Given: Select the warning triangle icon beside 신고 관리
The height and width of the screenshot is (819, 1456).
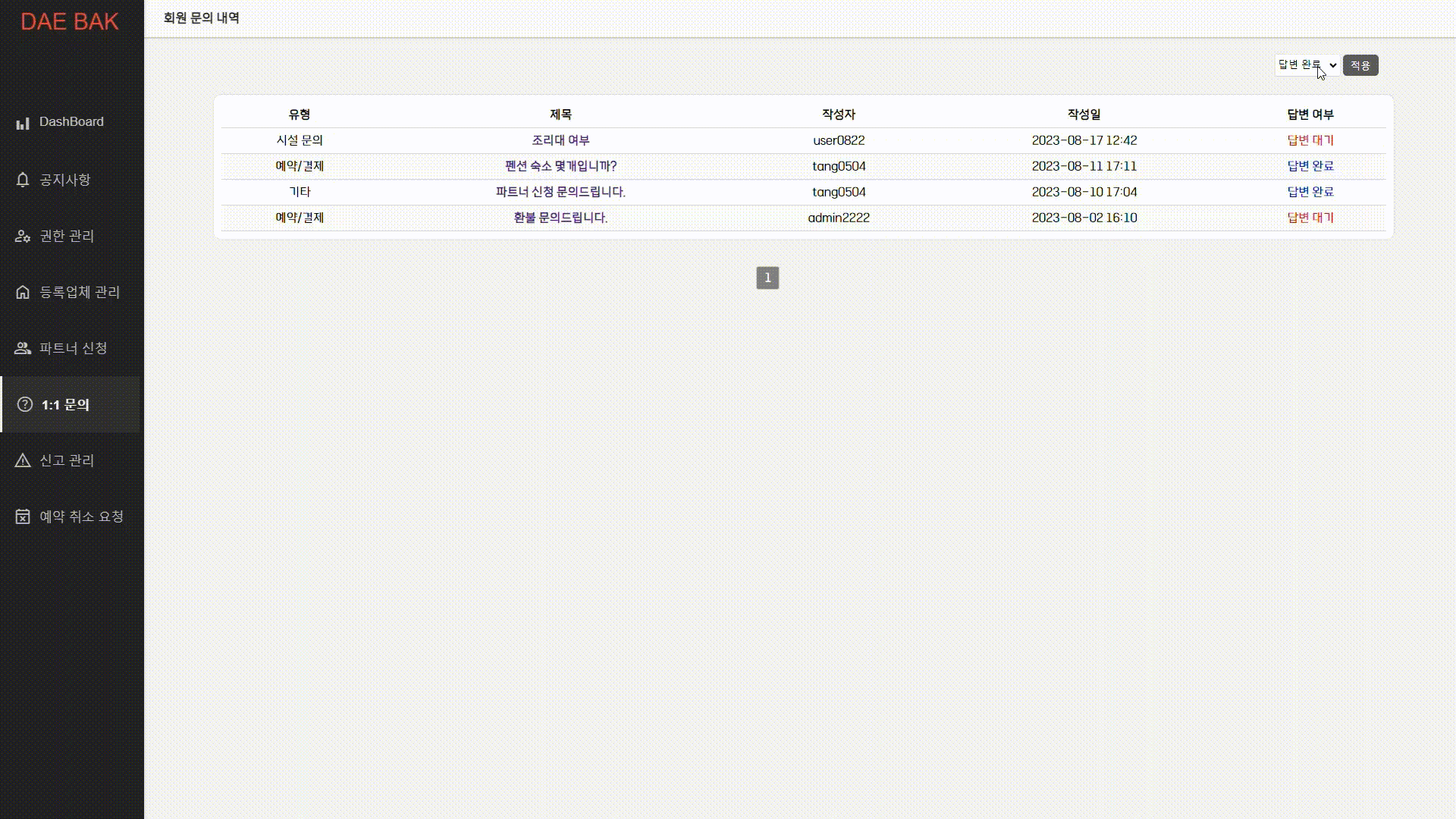Looking at the screenshot, I should [21, 460].
